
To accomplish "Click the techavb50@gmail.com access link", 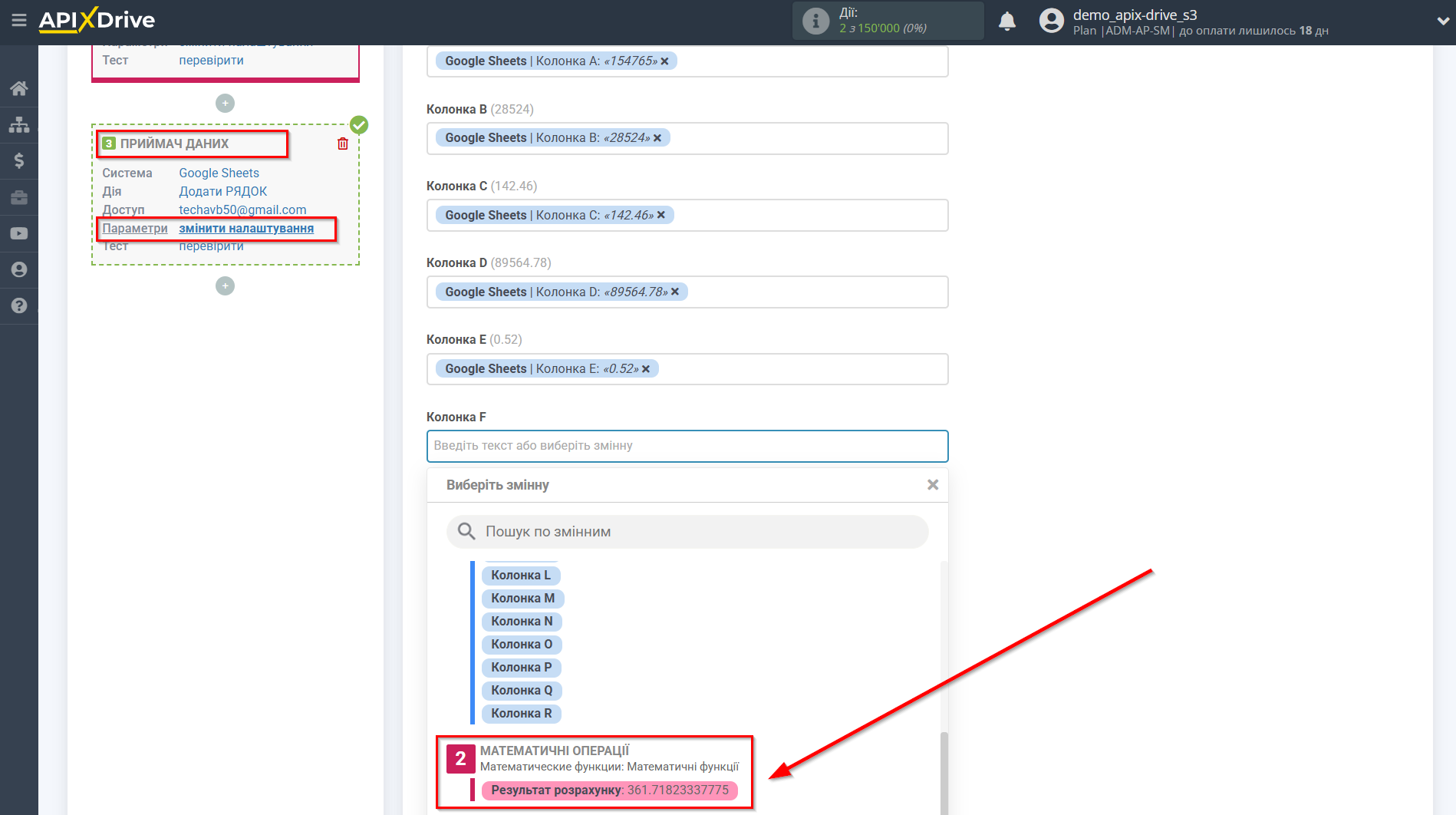I will [x=242, y=210].
